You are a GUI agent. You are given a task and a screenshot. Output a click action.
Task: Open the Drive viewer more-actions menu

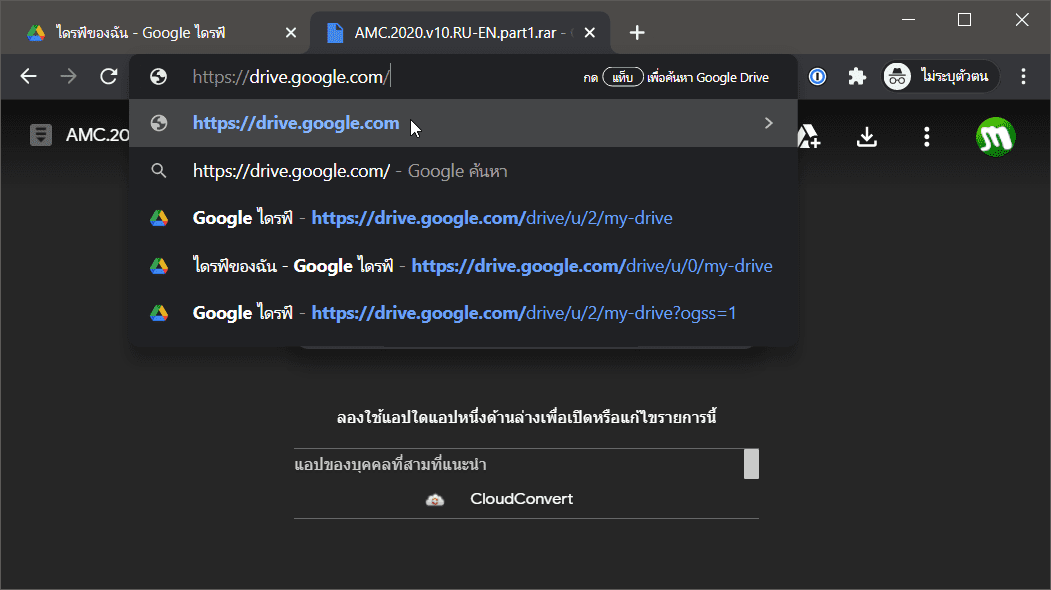tap(927, 137)
